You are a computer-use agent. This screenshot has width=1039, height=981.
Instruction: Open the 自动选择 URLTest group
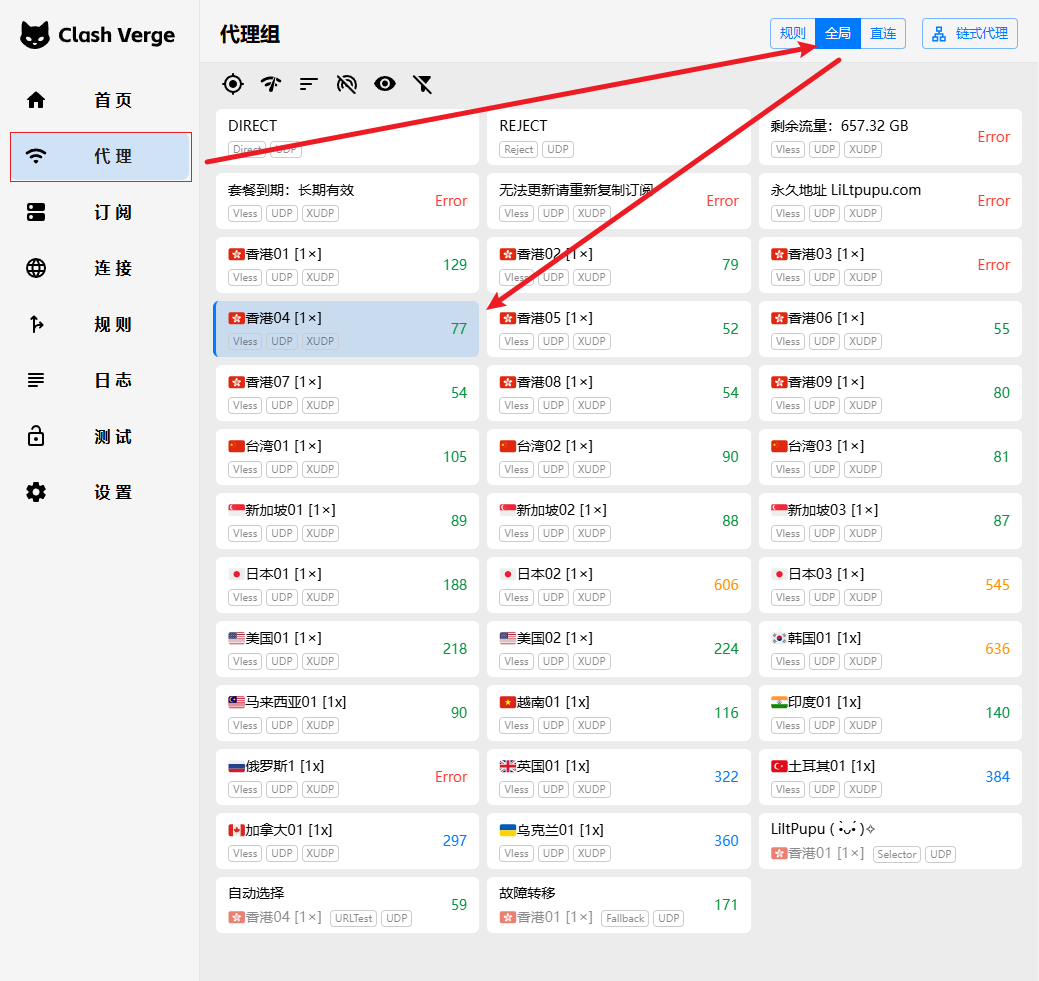[x=346, y=905]
